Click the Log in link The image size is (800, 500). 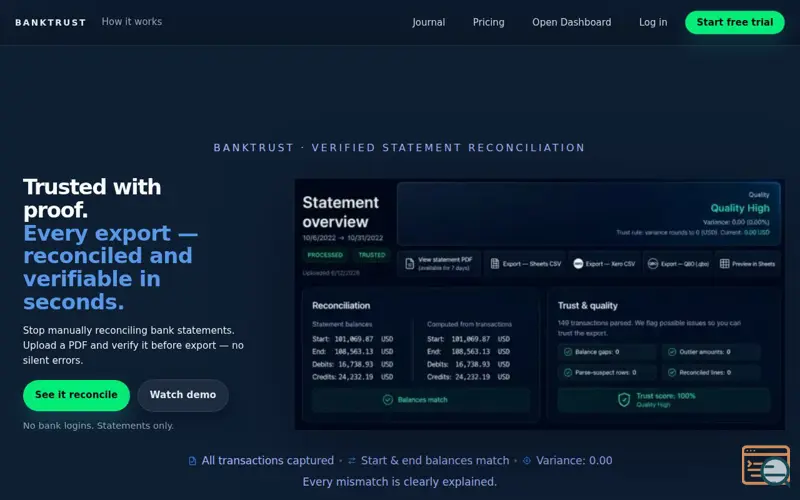pos(653,22)
